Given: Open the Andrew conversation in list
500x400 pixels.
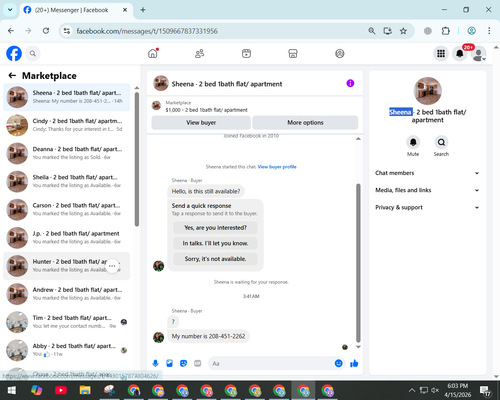Looking at the screenshot, I should pyautogui.click(x=67, y=294).
